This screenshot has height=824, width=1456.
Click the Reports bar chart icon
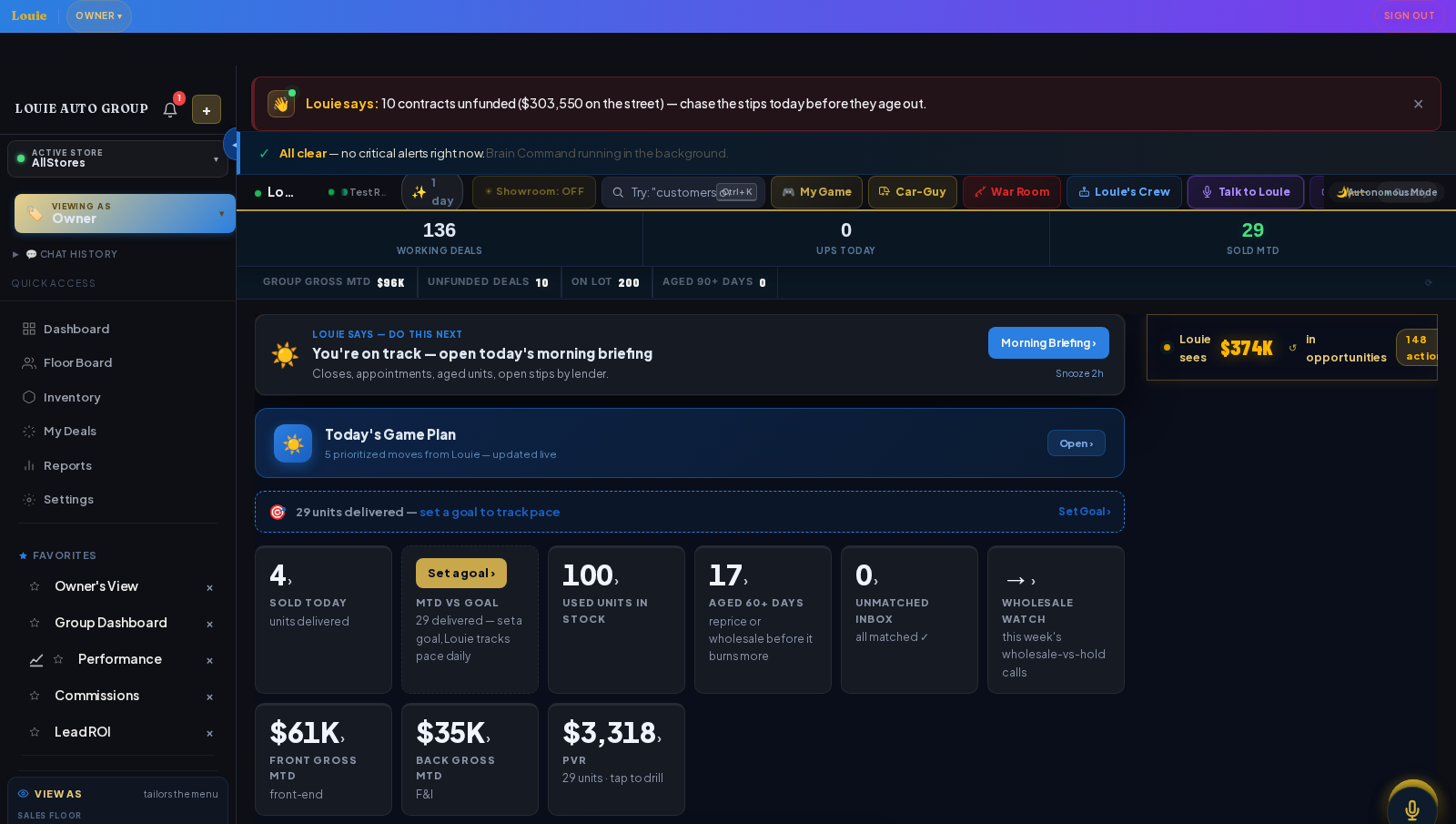point(29,465)
